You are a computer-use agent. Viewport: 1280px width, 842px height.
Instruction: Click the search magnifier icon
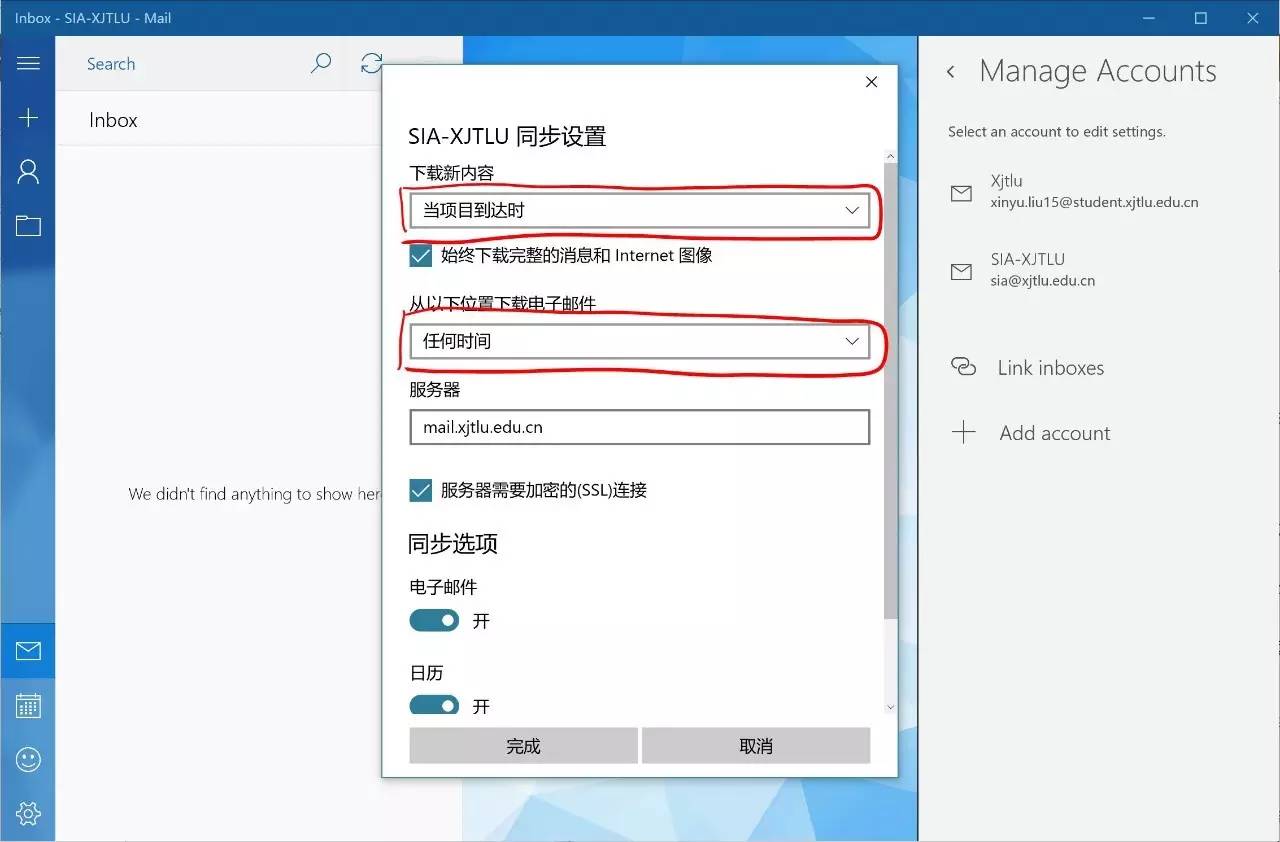[x=321, y=64]
